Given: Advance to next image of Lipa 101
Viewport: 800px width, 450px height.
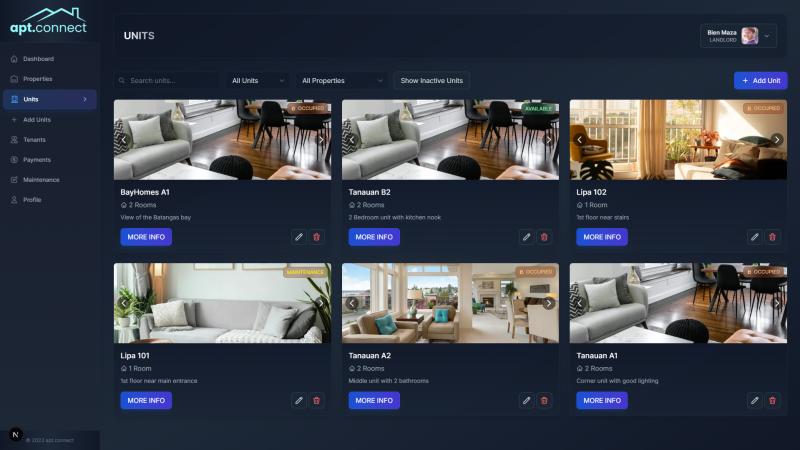Looking at the screenshot, I should 321,303.
